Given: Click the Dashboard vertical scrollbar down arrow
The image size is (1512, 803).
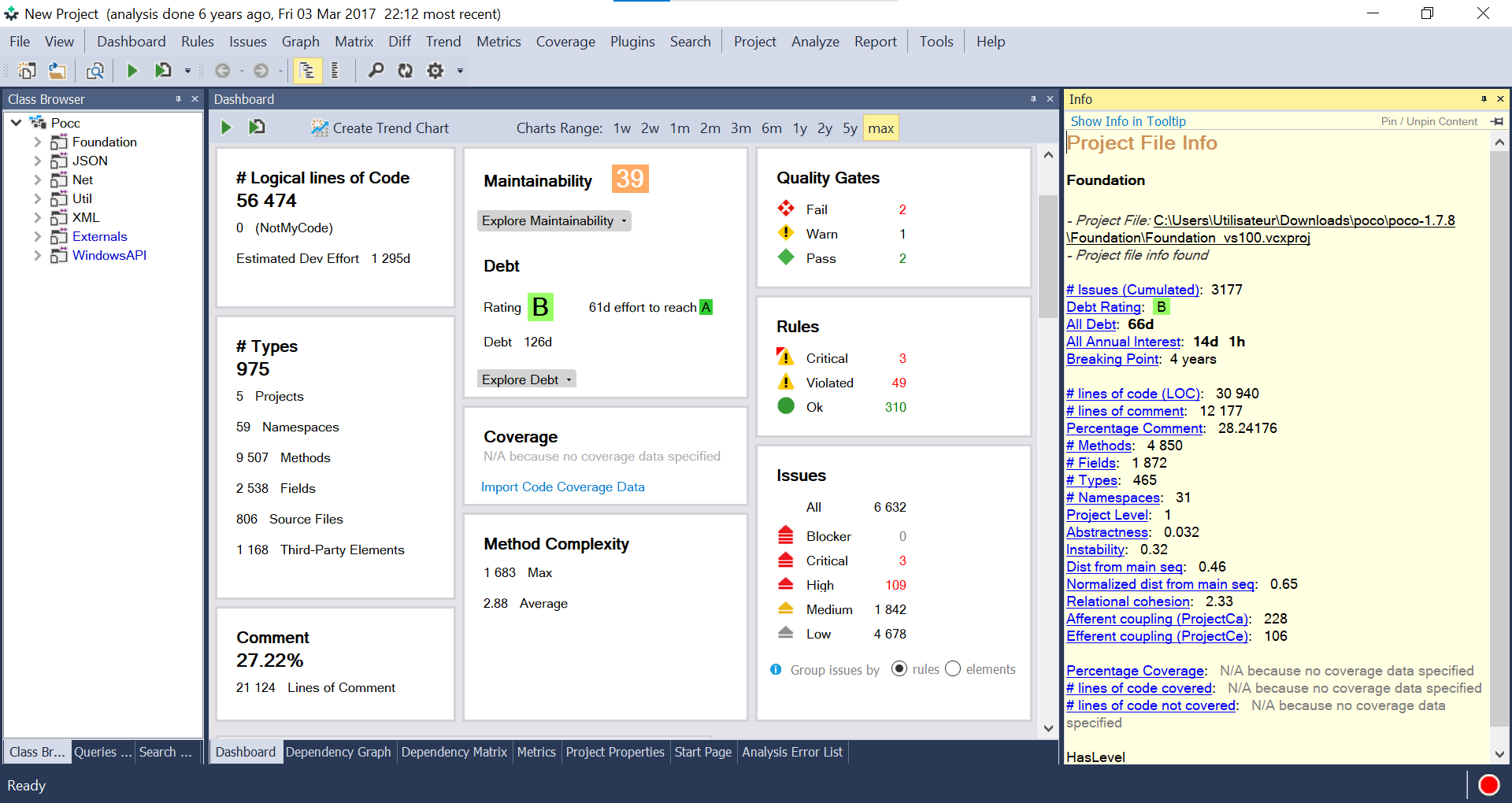Looking at the screenshot, I should (1048, 728).
